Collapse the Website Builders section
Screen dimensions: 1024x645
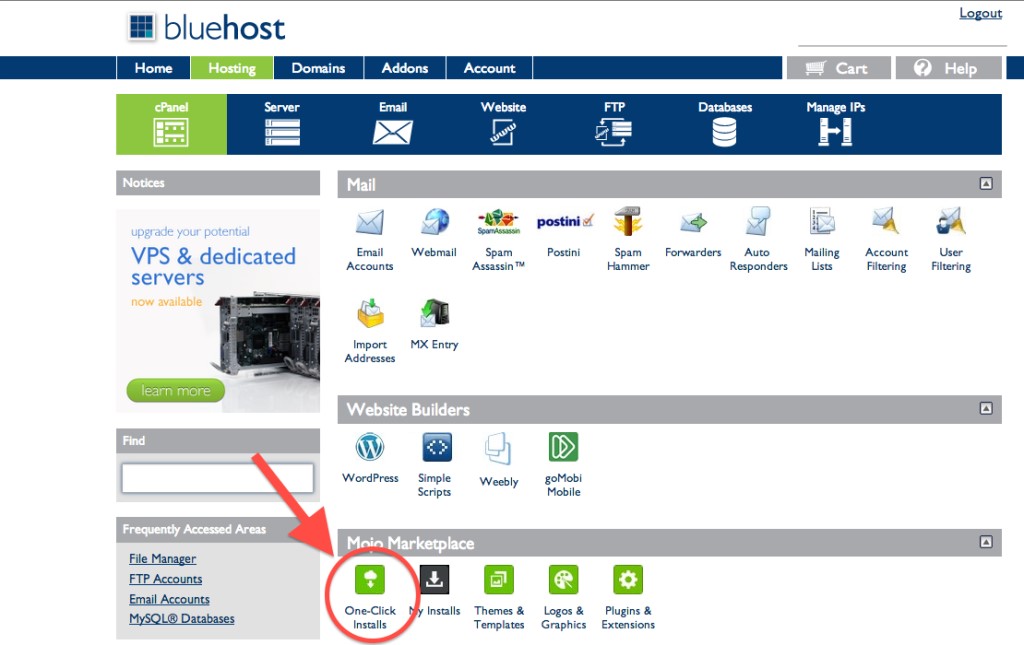coord(986,408)
